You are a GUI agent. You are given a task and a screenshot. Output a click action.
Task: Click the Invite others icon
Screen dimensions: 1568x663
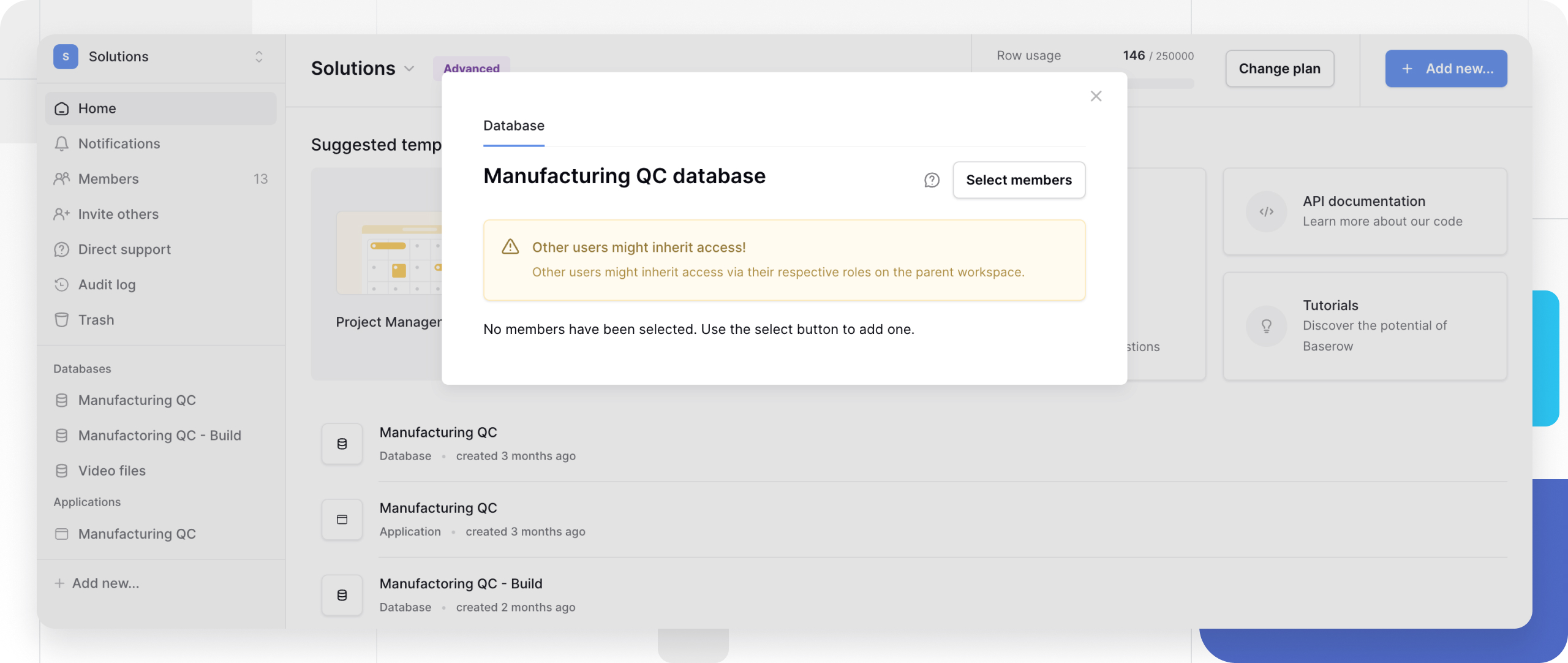[x=62, y=214]
